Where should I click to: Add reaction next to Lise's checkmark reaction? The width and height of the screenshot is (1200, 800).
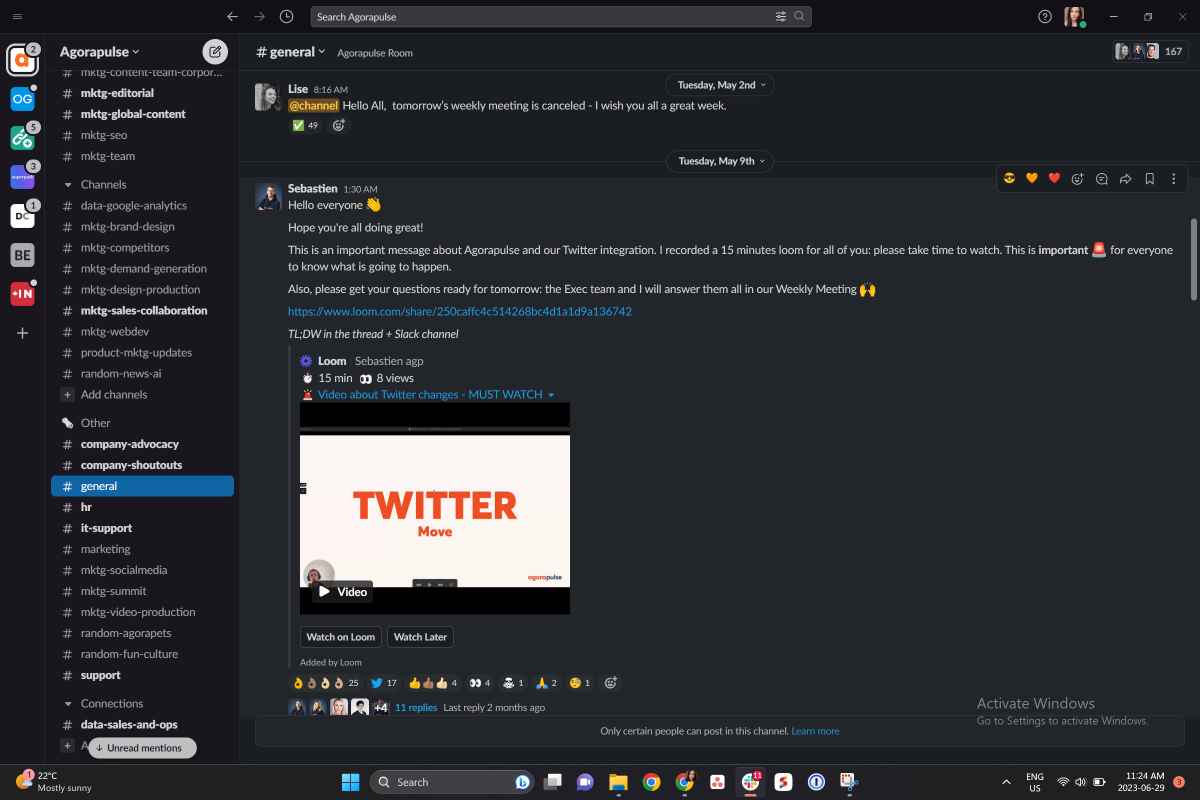coord(339,125)
